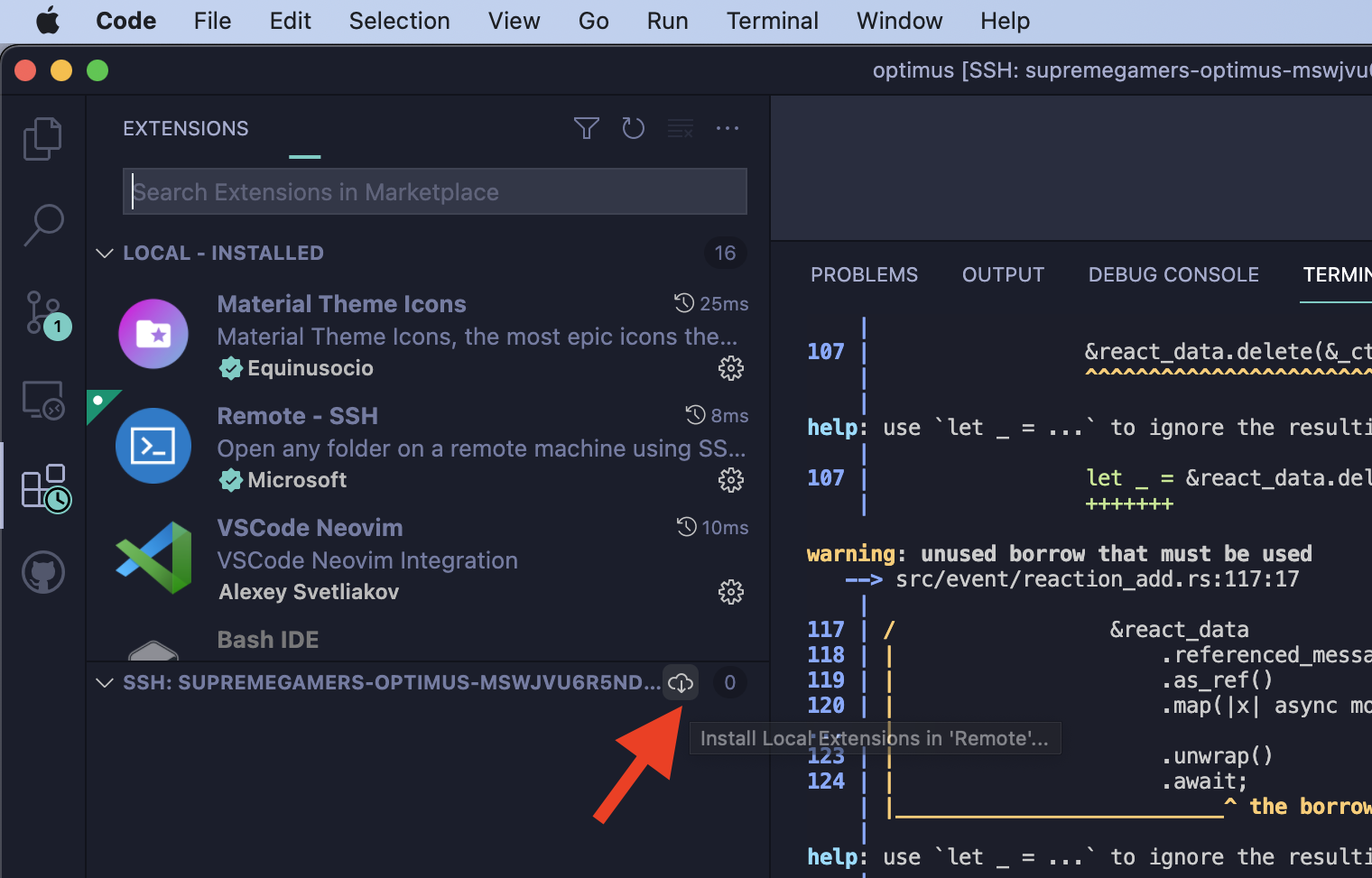Install local extensions in remote cloud icon
Image resolution: width=1372 pixels, height=878 pixels.
[x=681, y=683]
